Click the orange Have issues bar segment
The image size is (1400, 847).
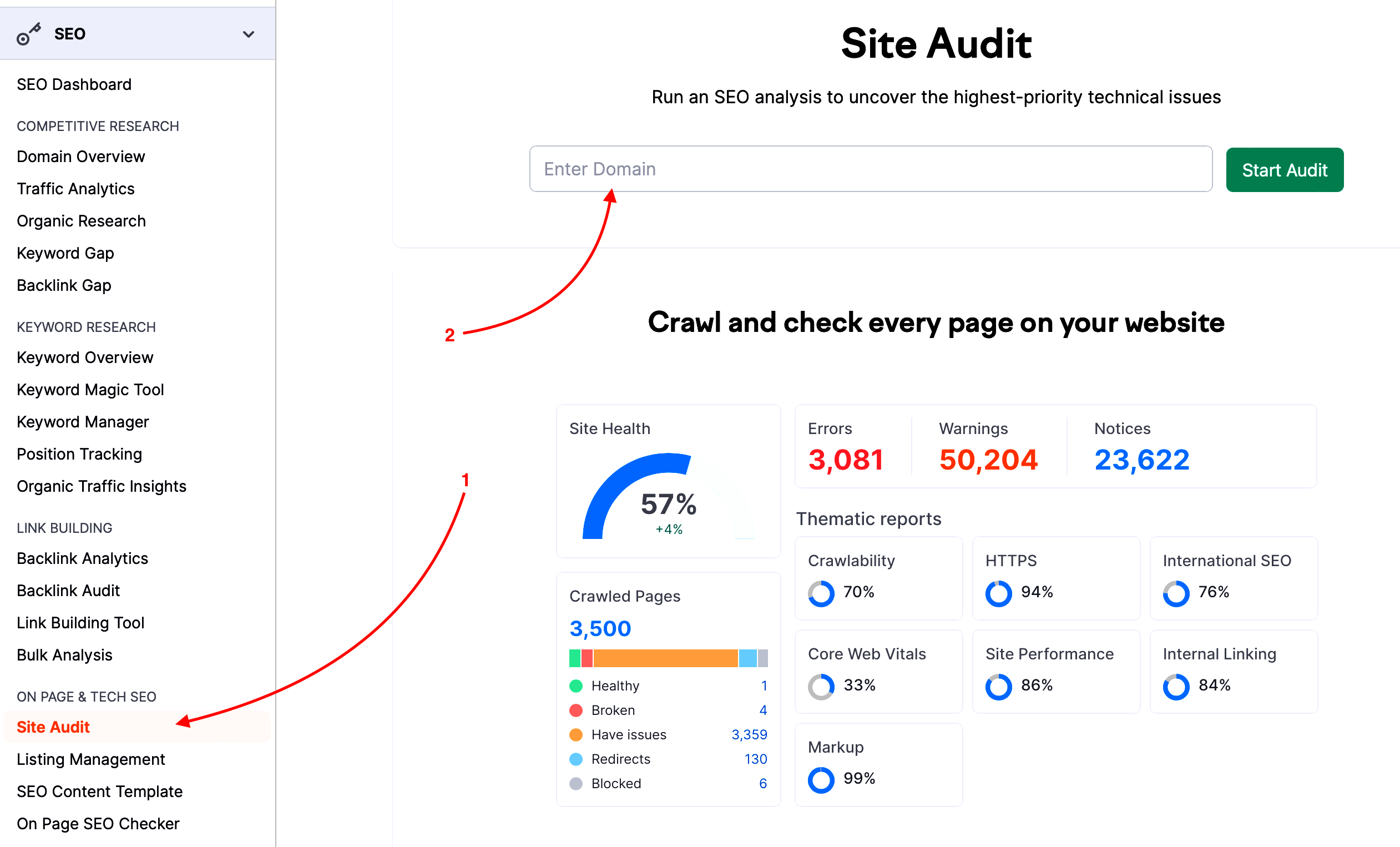point(665,658)
